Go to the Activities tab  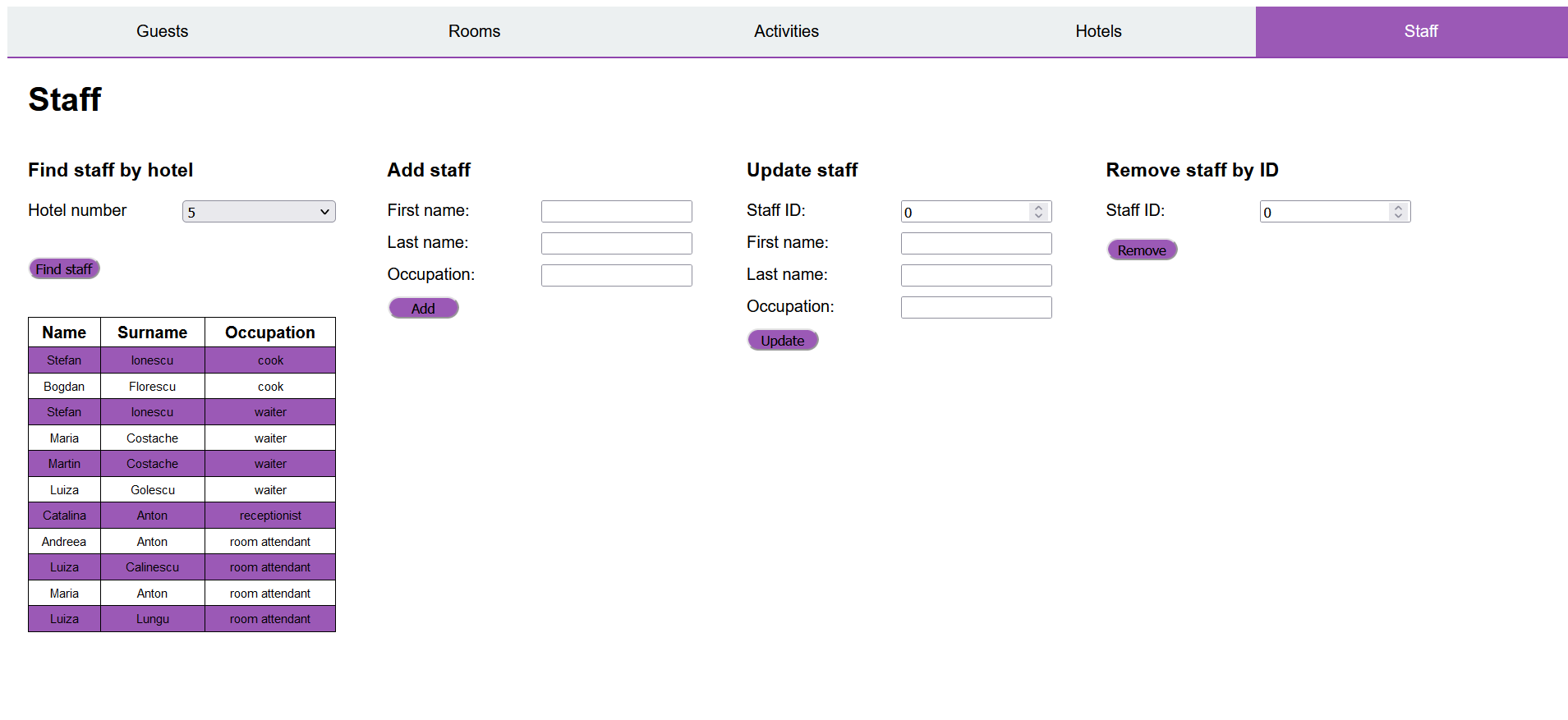(x=787, y=31)
